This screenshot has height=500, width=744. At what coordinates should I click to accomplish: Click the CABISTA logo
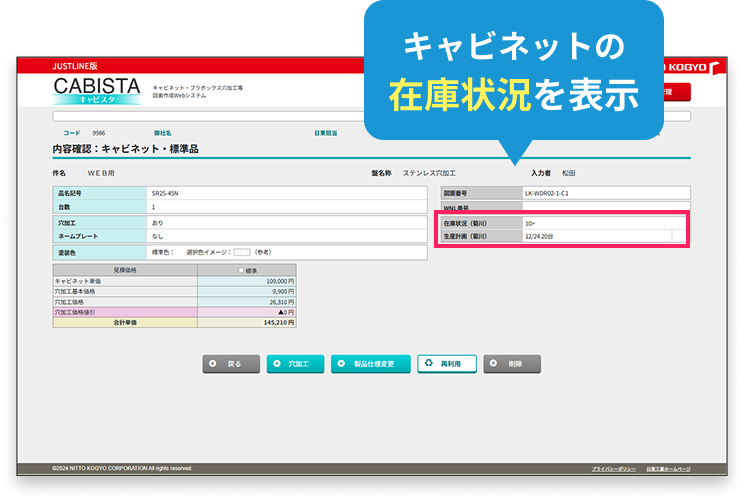click(97, 91)
